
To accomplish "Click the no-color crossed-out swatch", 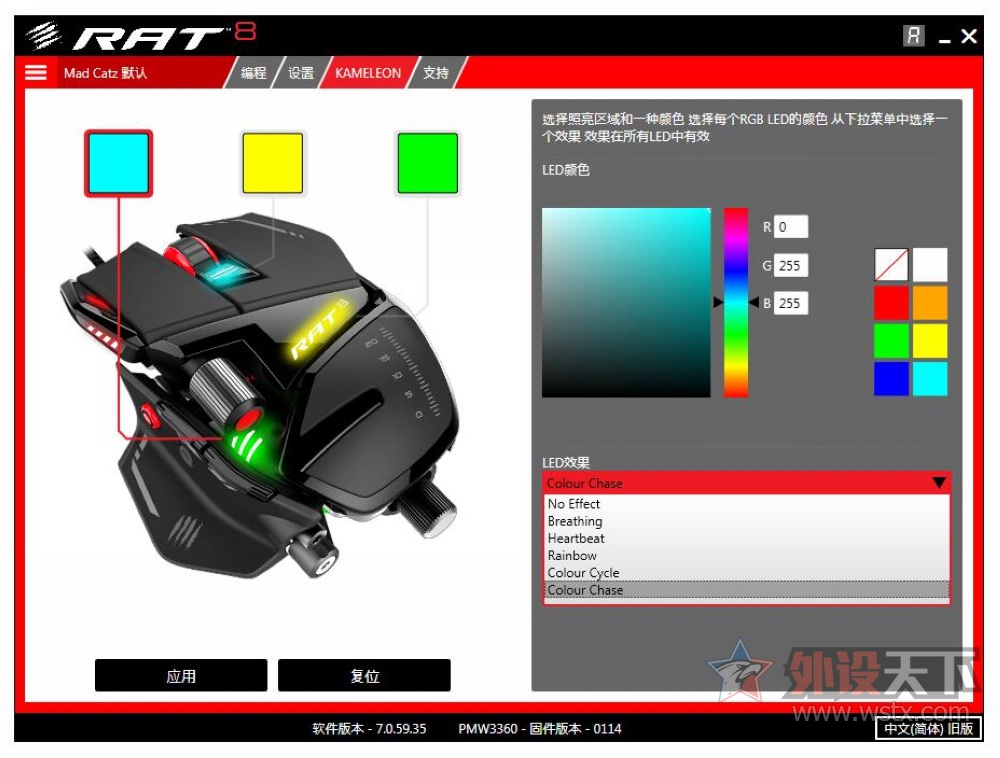I will (x=891, y=264).
